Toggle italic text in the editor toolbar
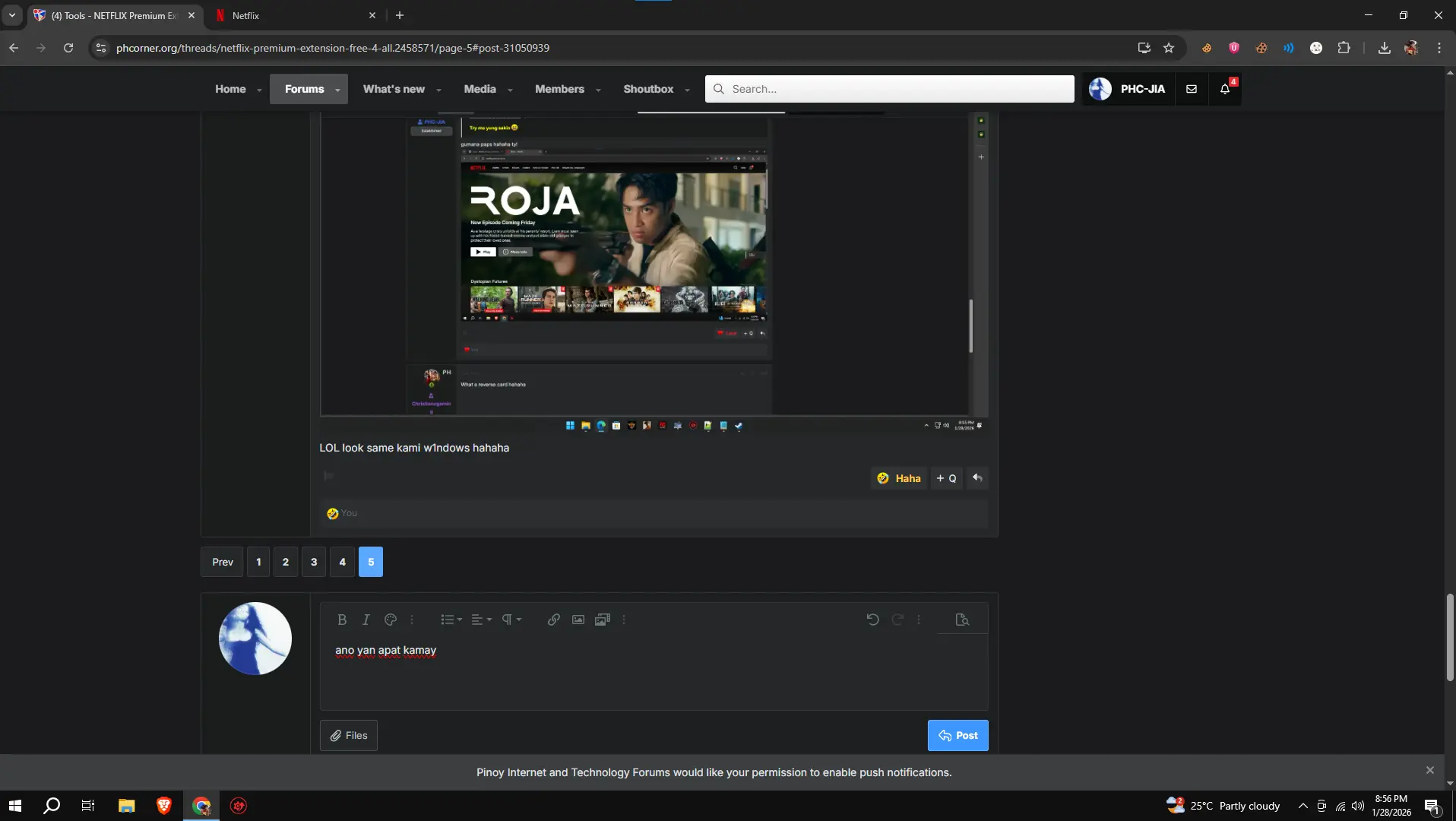This screenshot has width=1456, height=821. coord(366,620)
